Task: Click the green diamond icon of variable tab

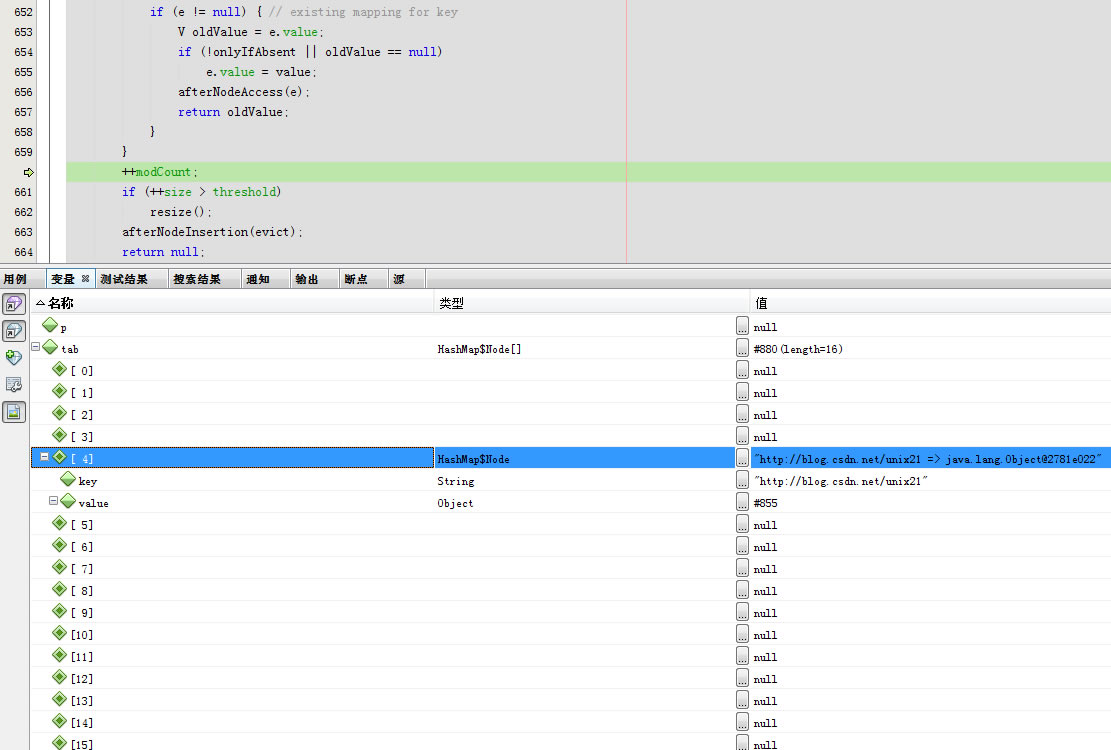Action: pos(50,347)
